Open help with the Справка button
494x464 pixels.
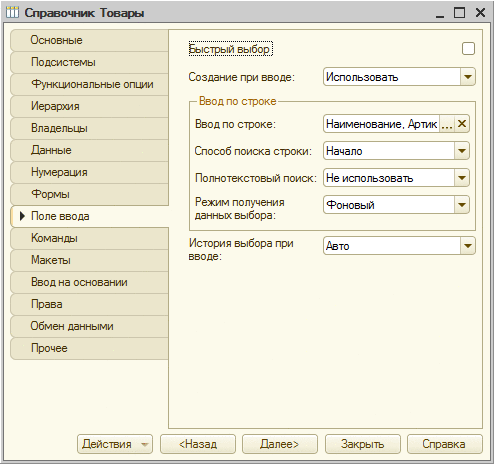(x=445, y=444)
